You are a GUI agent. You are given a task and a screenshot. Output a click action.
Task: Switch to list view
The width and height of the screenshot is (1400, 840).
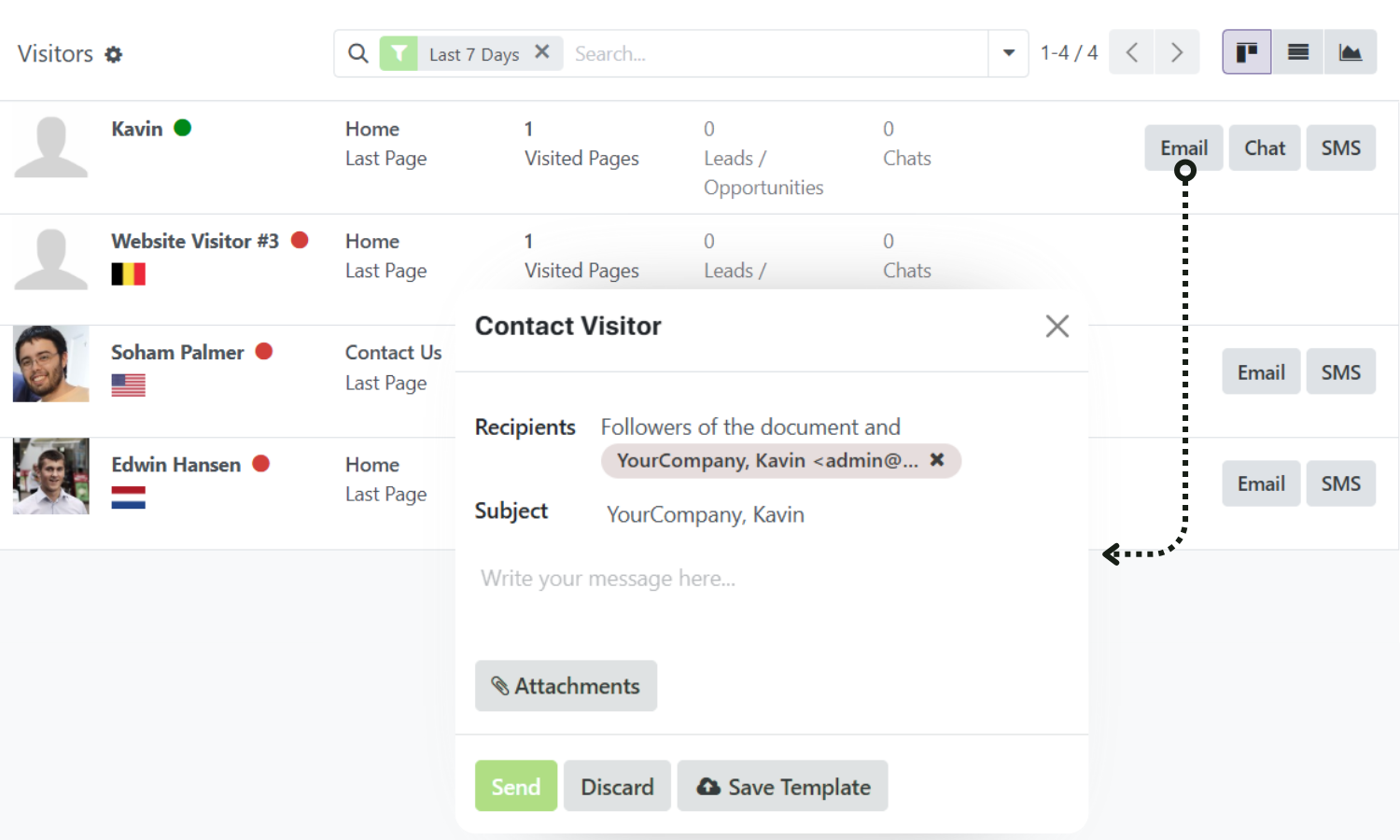(x=1298, y=52)
